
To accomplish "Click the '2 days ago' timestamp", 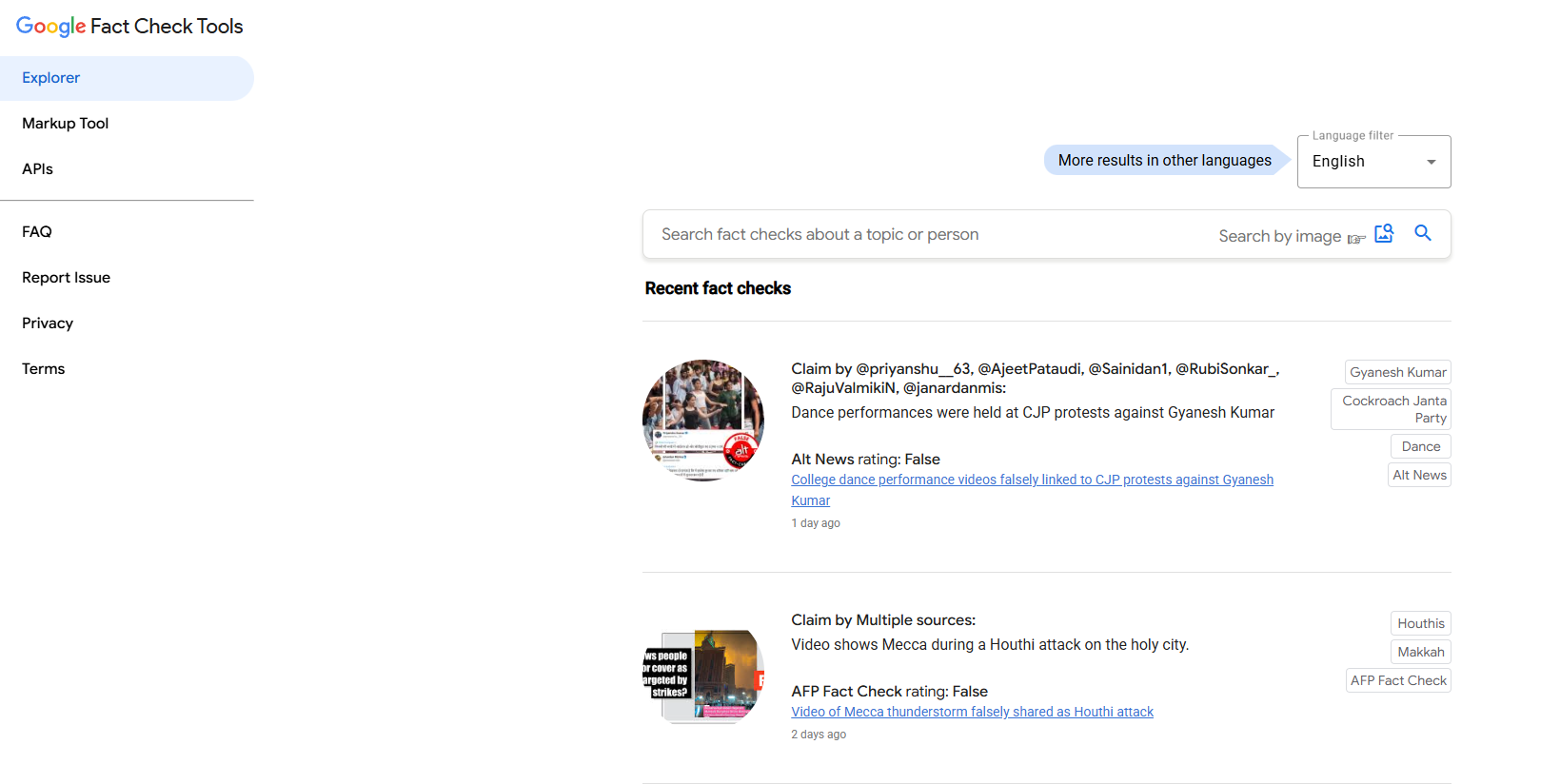I will pos(819,735).
